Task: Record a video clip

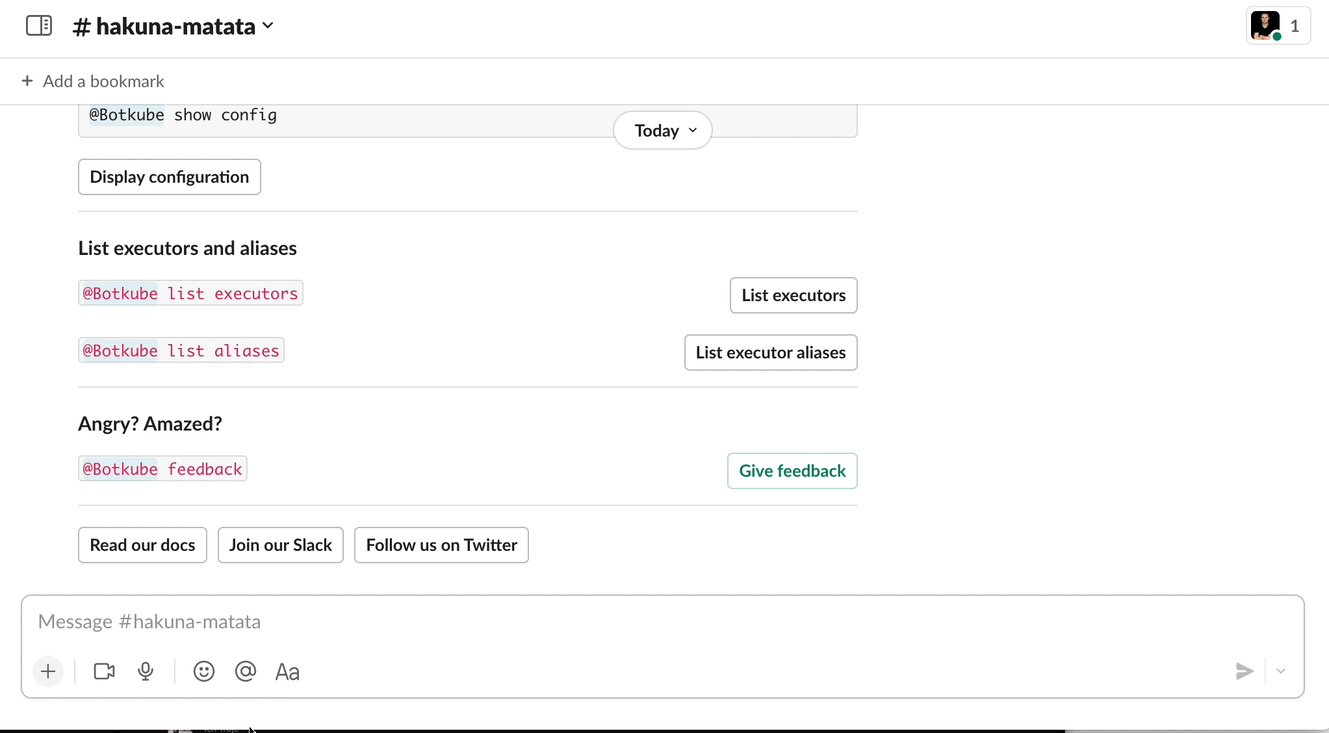Action: coord(104,672)
